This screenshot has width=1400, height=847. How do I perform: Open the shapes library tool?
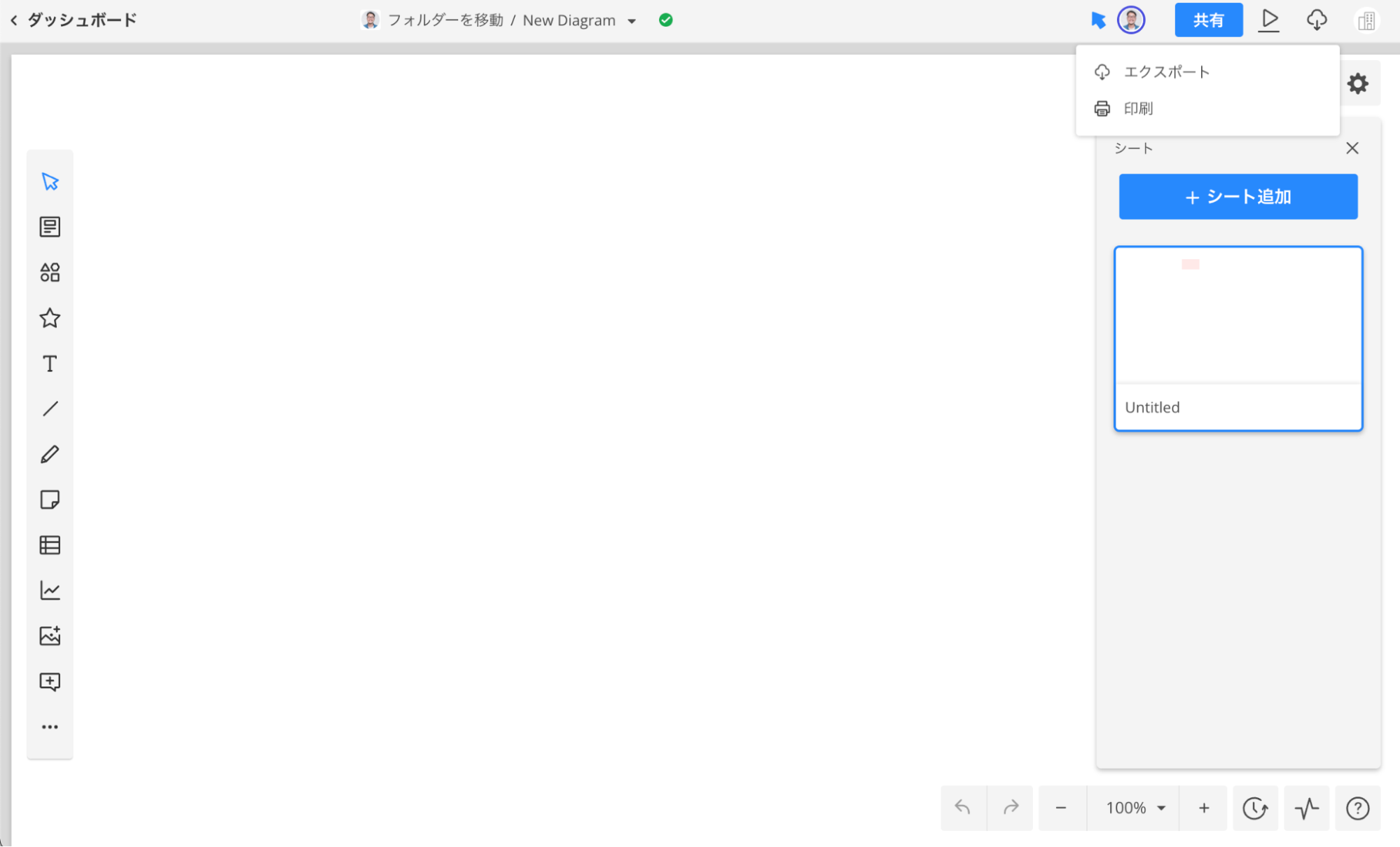pos(50,273)
